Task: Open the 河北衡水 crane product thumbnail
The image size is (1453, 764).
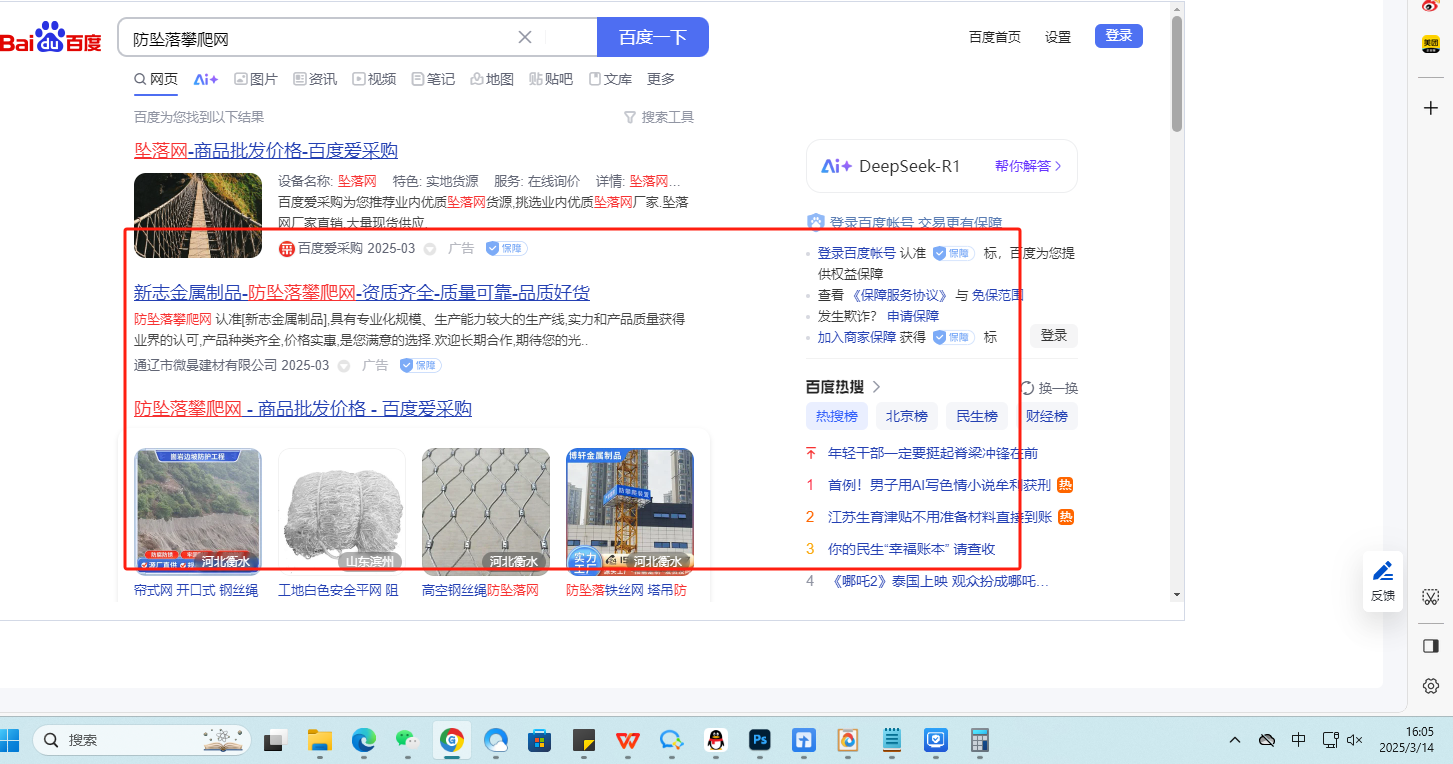Action: click(x=630, y=510)
